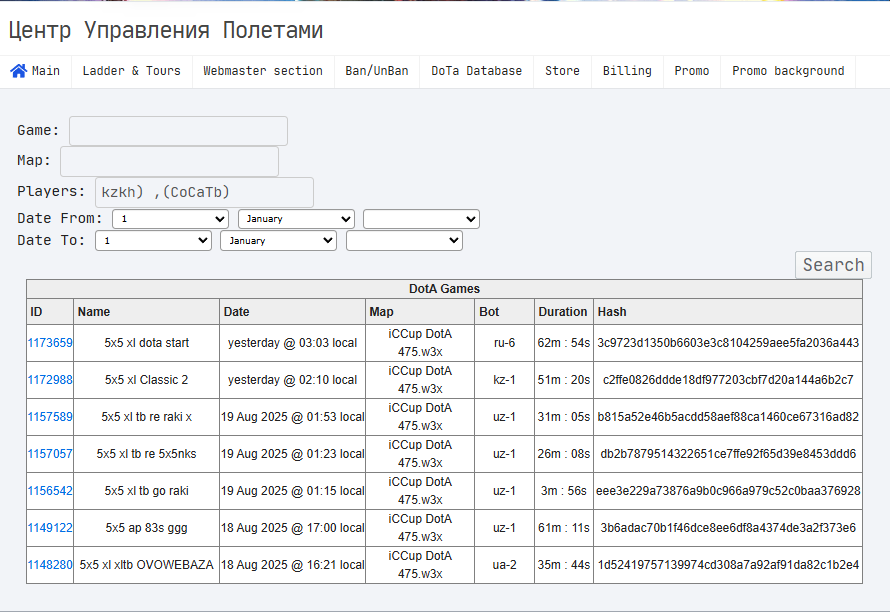Click into the Players input field
Image resolution: width=890 pixels, height=612 pixels.
click(x=204, y=192)
